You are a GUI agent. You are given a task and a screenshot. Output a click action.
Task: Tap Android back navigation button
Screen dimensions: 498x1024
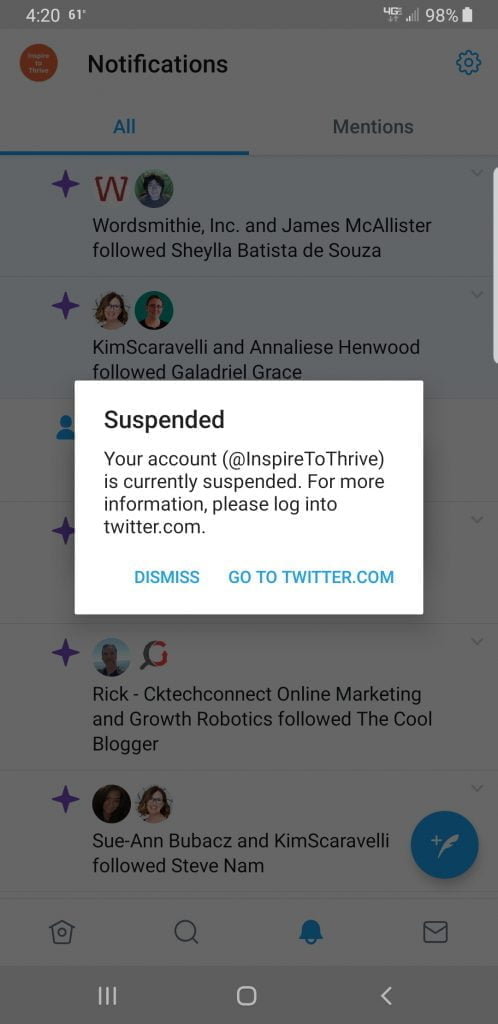pos(386,996)
